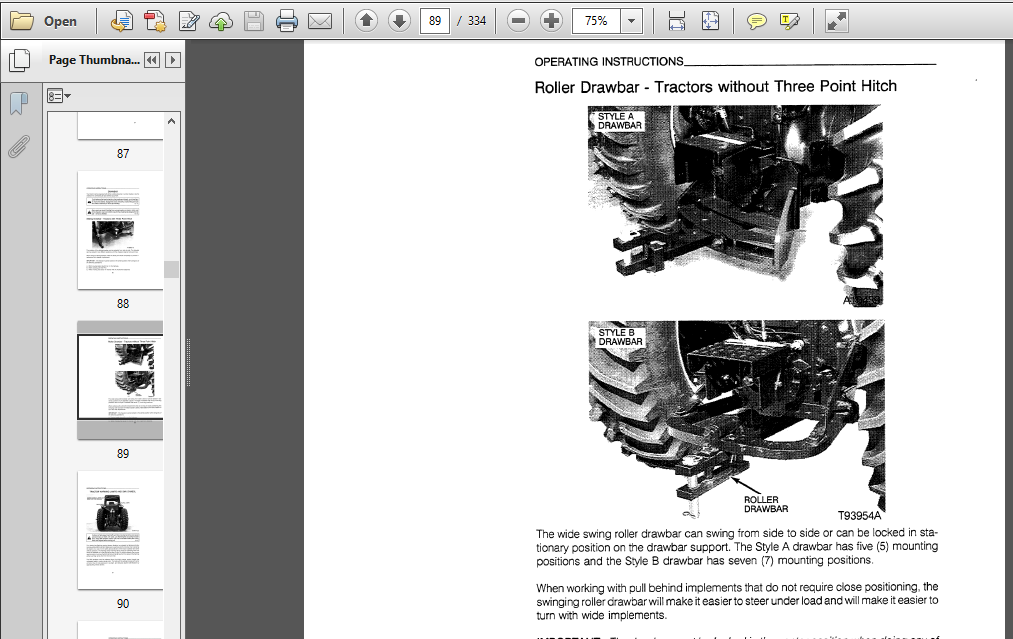Click the thumbnail panel scrollbar handle

pyautogui.click(x=171, y=269)
